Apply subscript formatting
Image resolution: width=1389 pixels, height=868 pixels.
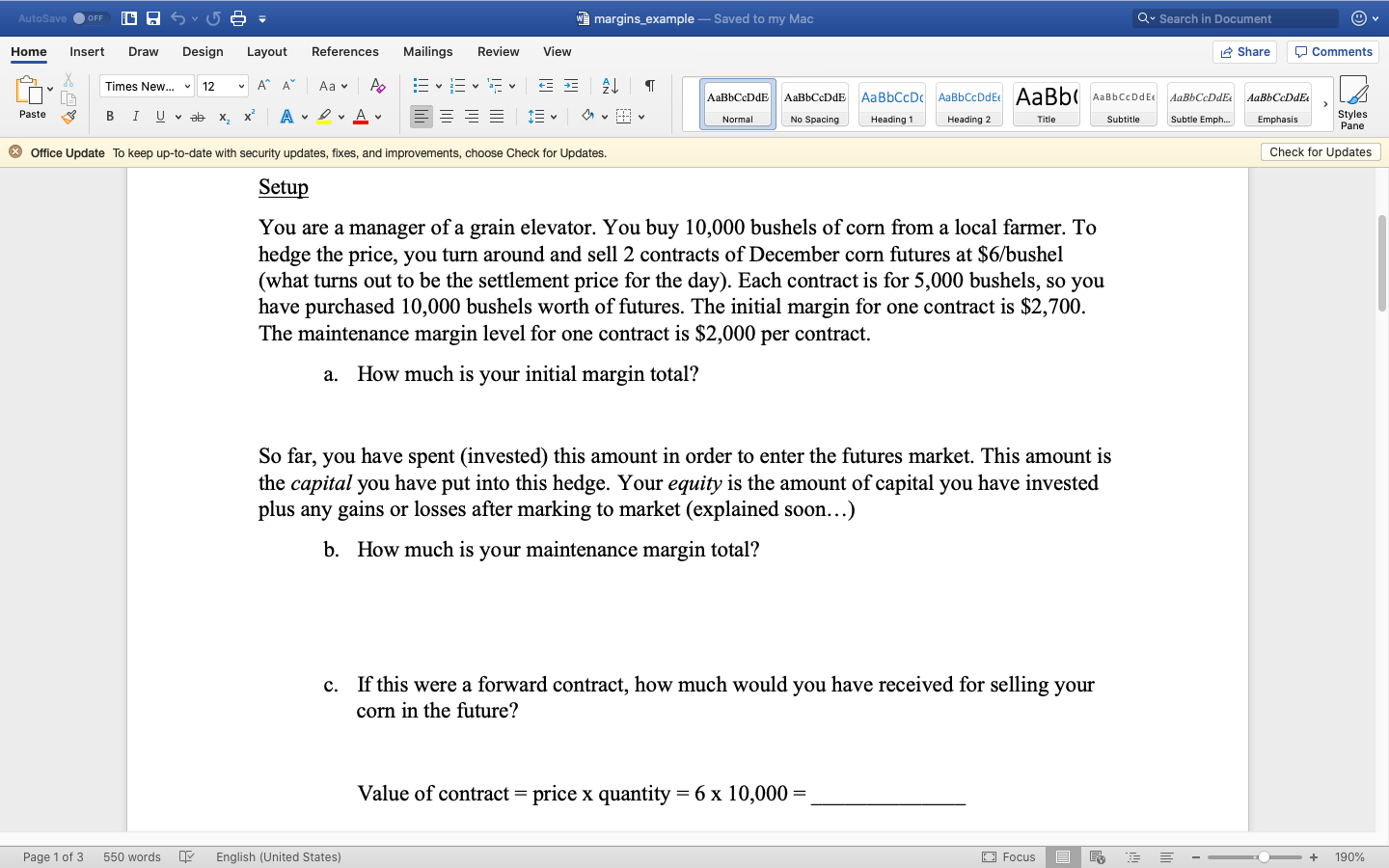pyautogui.click(x=224, y=117)
